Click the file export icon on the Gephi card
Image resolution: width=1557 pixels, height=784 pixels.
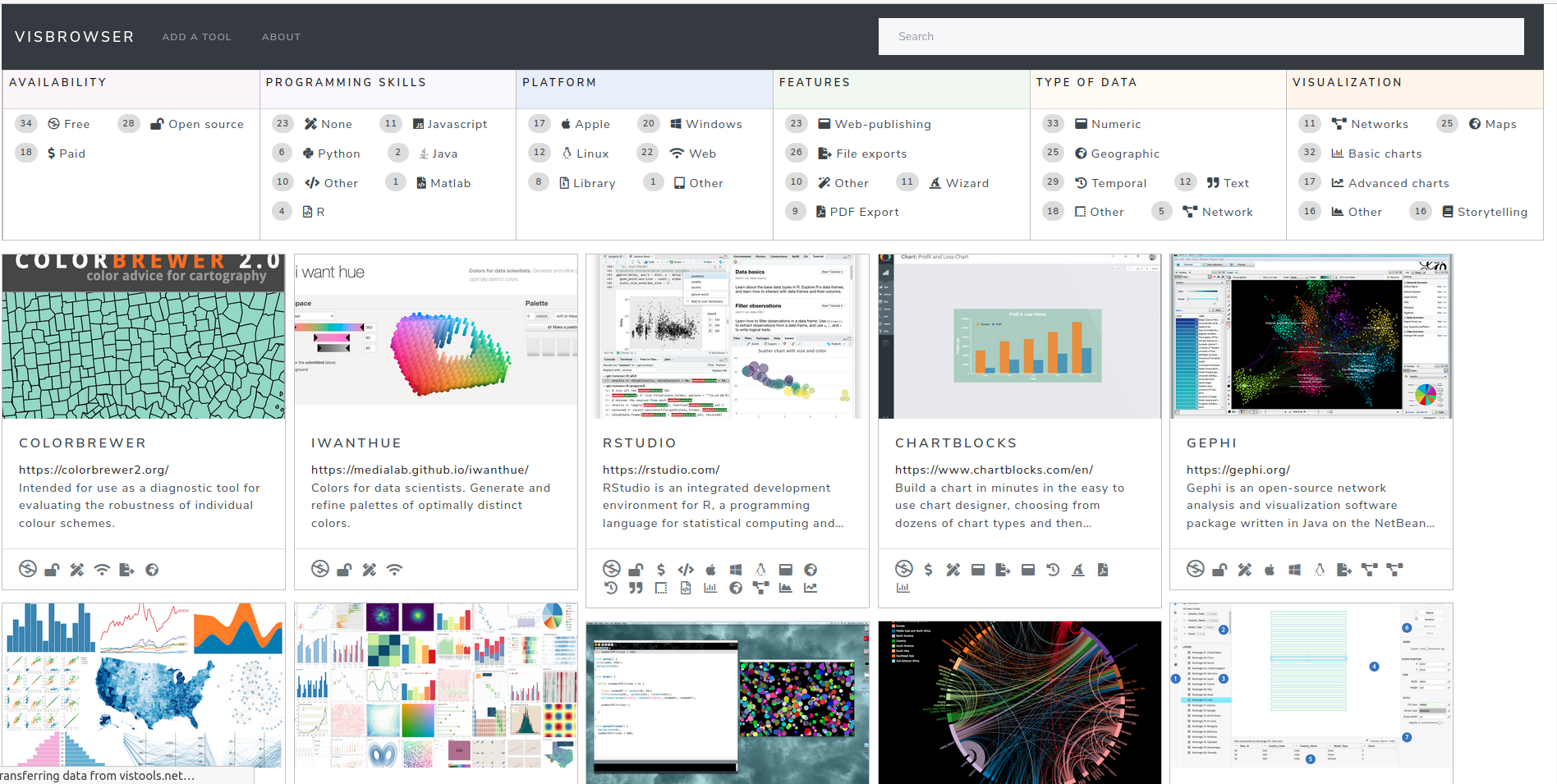coord(1344,569)
